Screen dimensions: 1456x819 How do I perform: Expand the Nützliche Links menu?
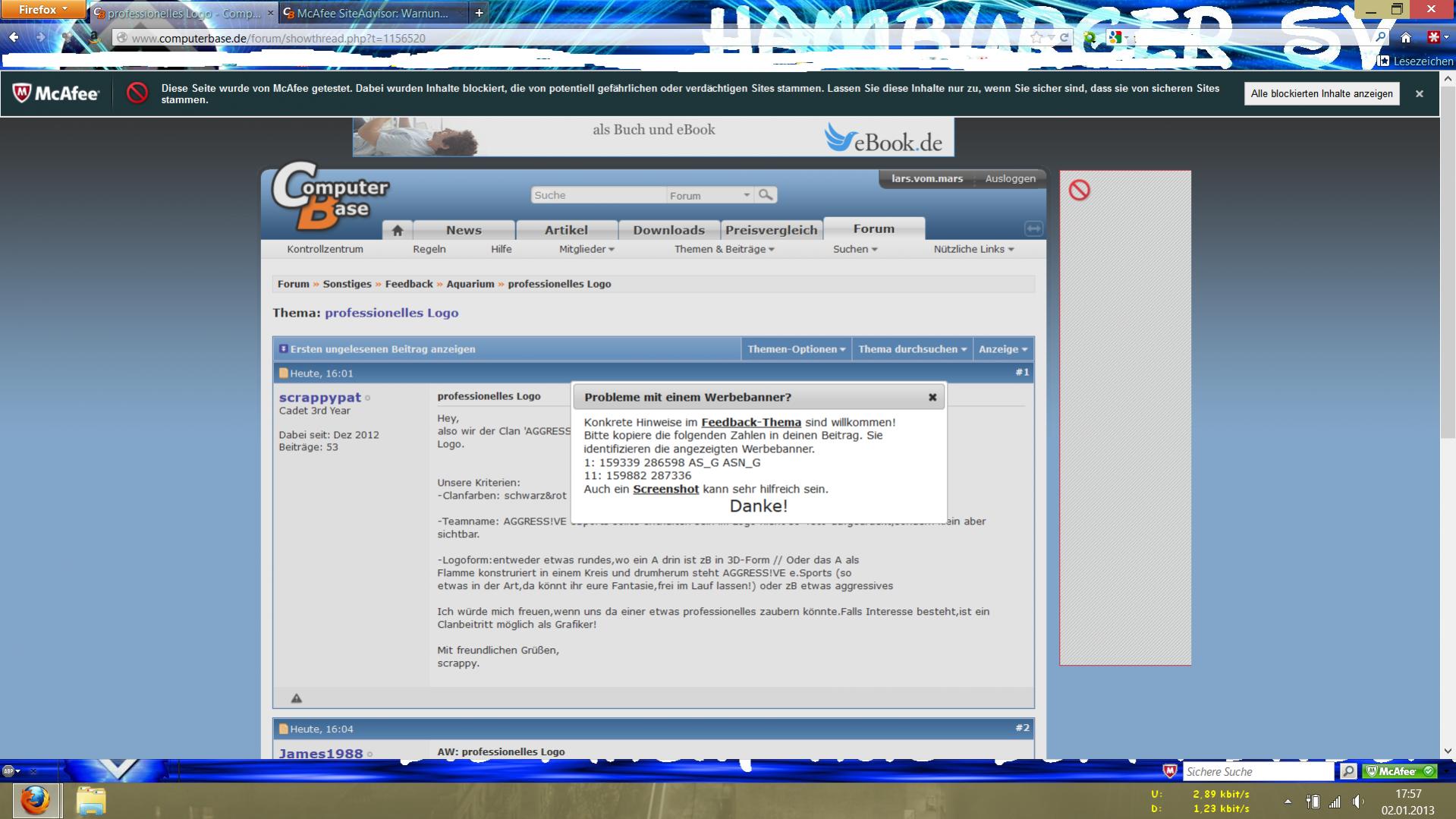pyautogui.click(x=973, y=249)
